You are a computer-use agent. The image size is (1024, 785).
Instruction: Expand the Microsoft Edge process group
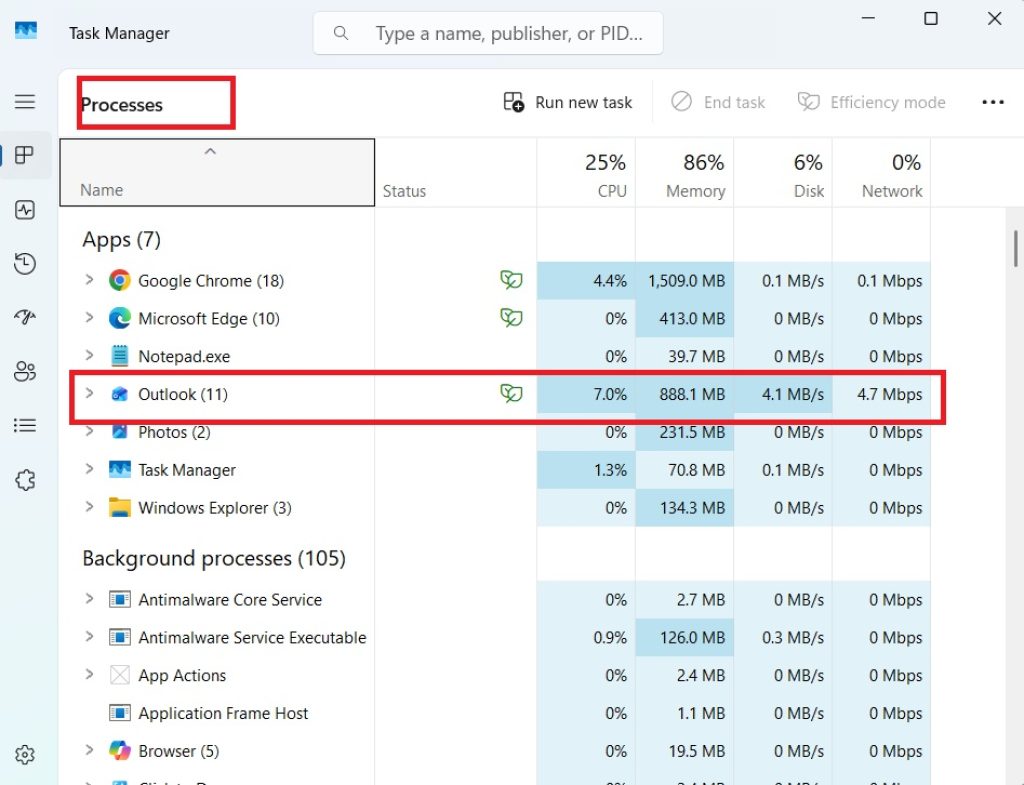89,318
